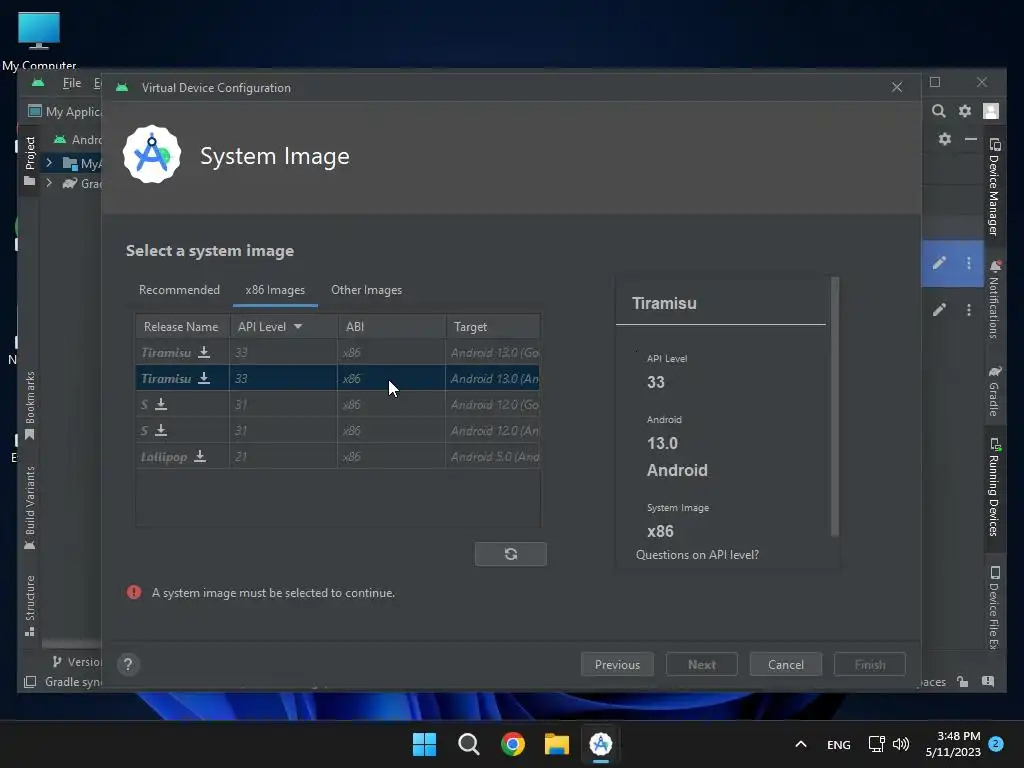
Task: Click the Next button
Action: coord(702,664)
